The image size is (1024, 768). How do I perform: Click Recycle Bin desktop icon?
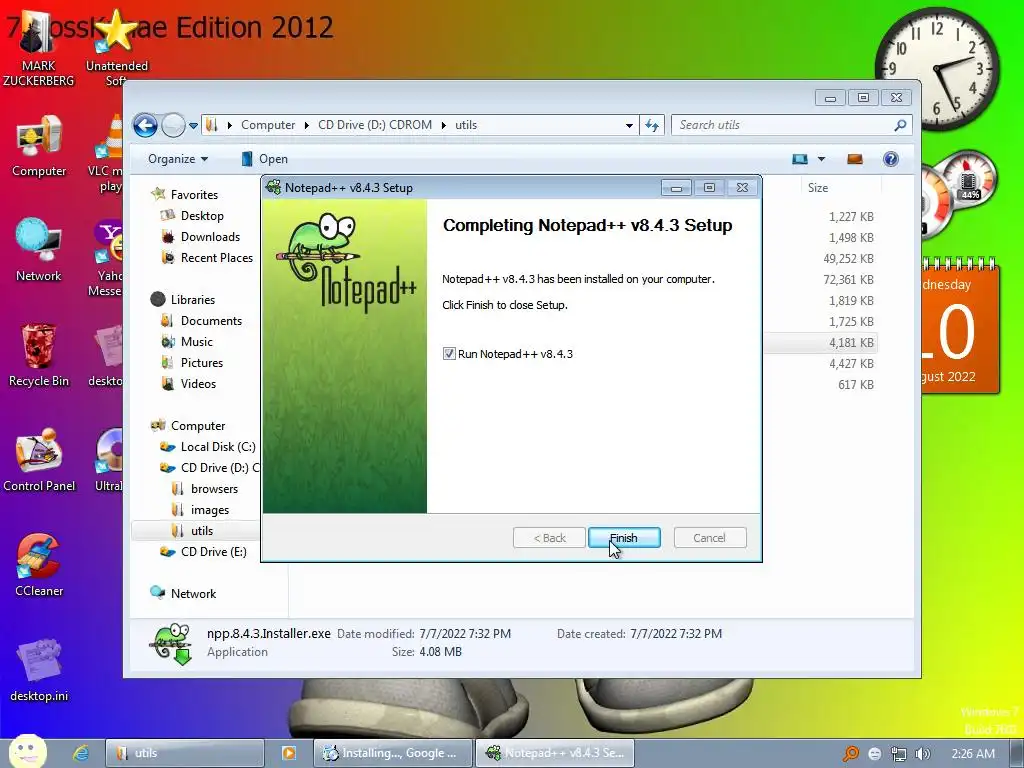tap(39, 356)
